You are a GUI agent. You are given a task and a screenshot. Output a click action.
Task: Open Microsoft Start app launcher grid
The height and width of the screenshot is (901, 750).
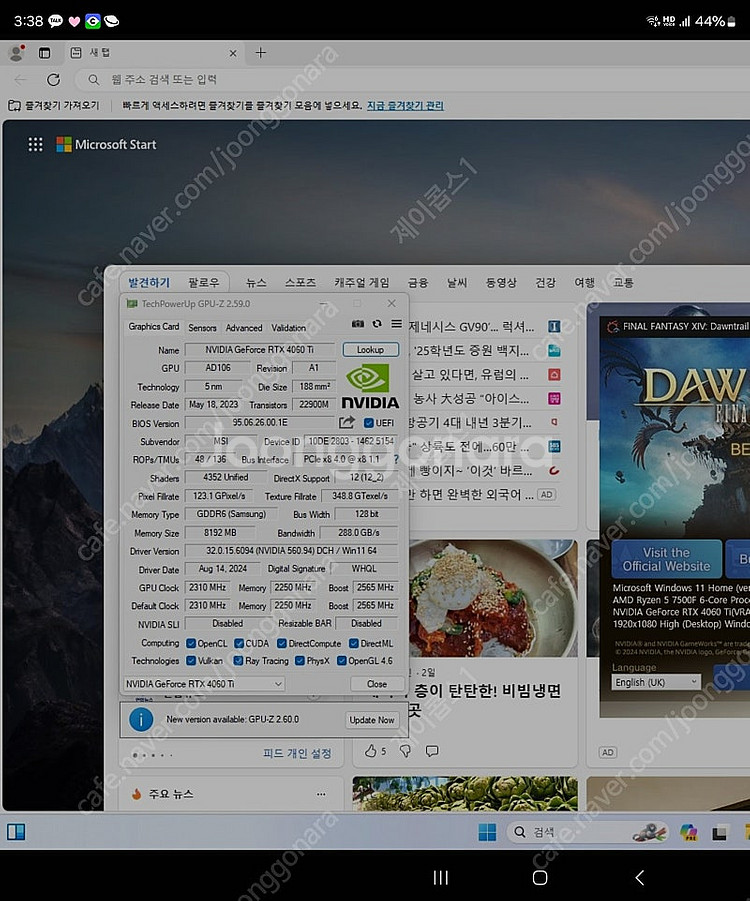[x=36, y=144]
